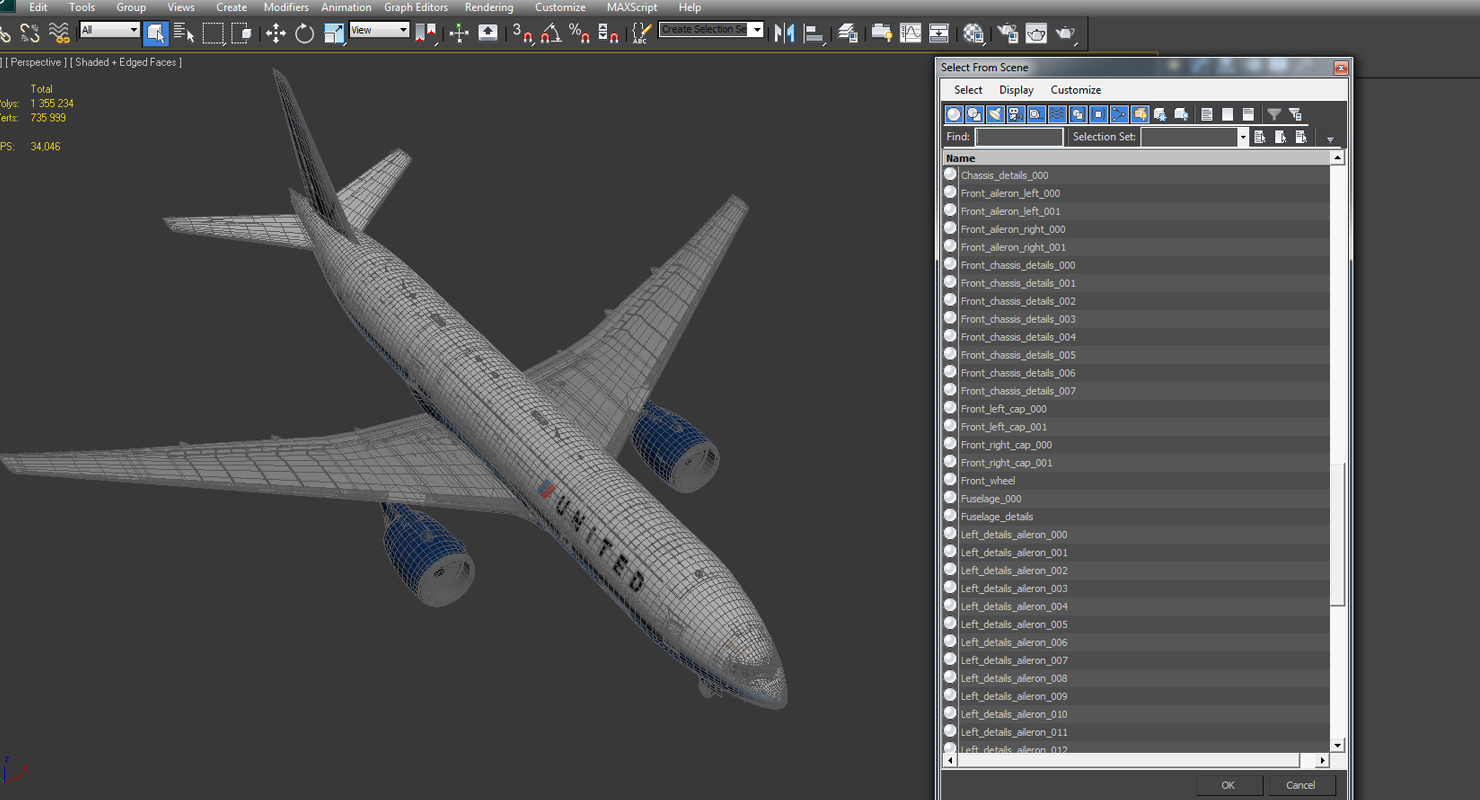The image size is (1480, 800).
Task: Toggle Display Bones filter in dialog
Action: (x=1119, y=114)
